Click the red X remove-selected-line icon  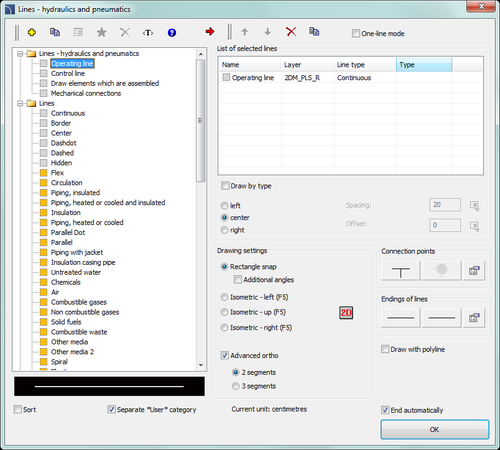coord(291,32)
